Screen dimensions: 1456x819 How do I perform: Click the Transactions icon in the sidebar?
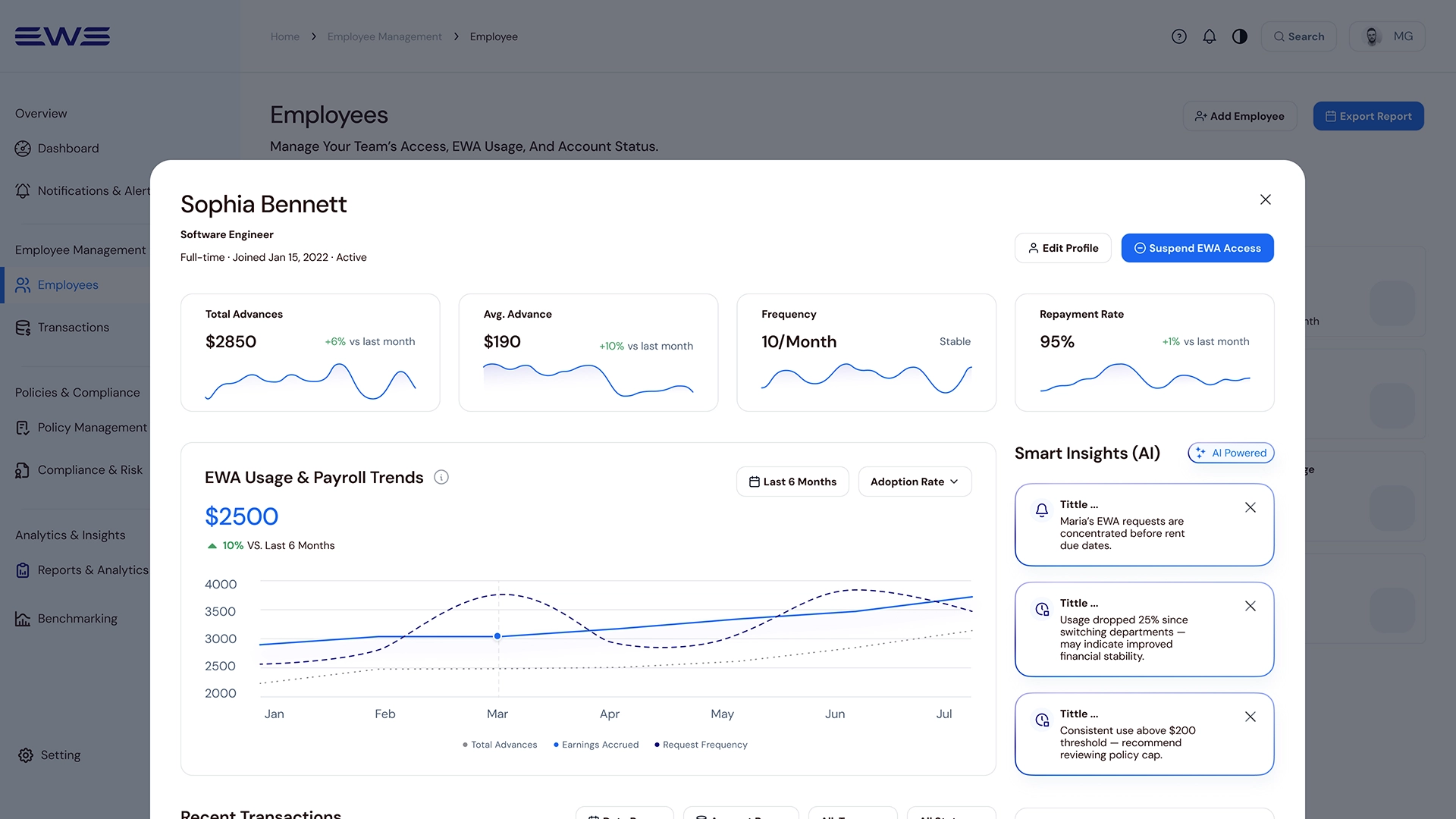[23, 328]
